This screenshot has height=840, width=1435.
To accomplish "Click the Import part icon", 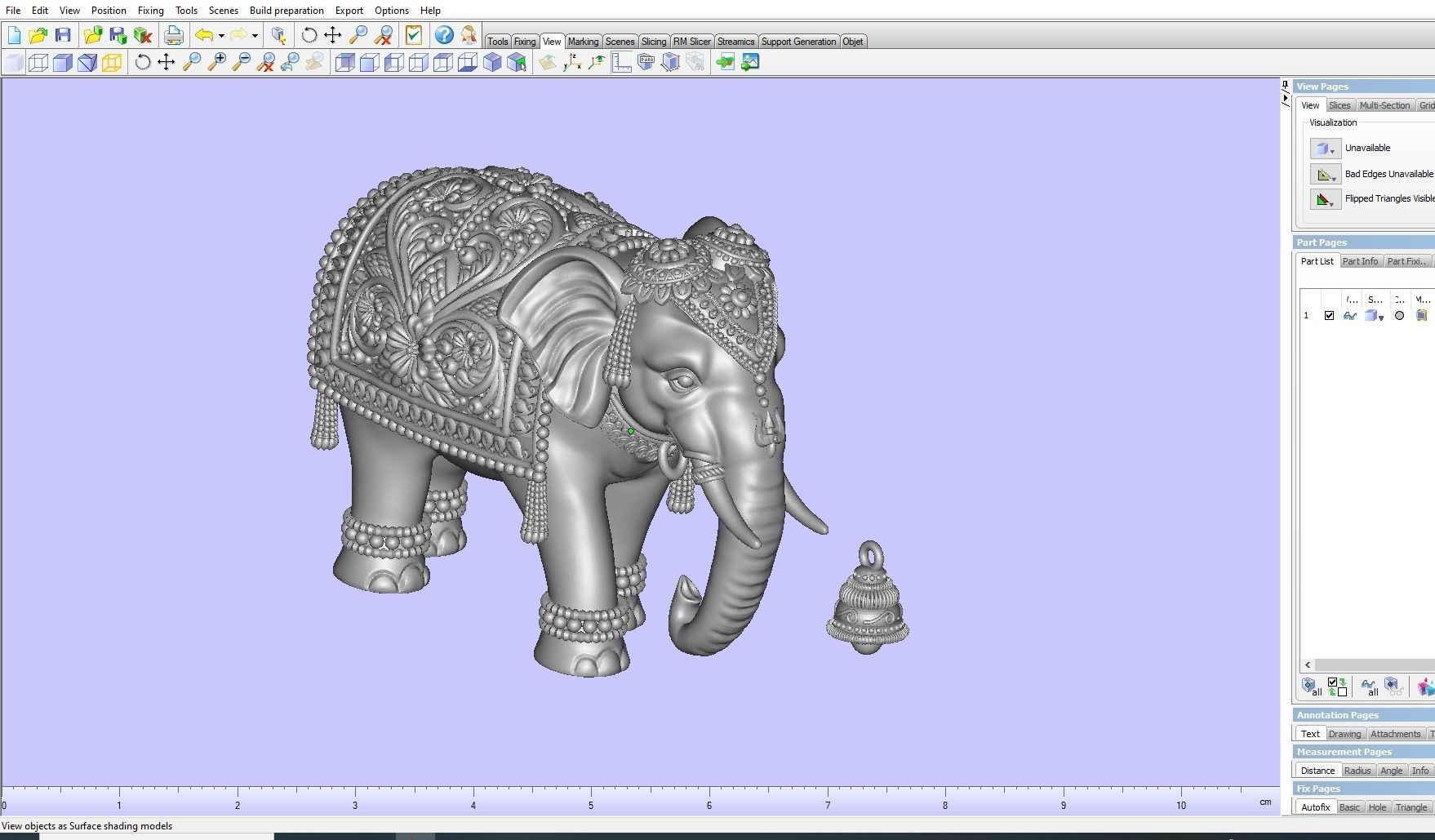I will [x=93, y=35].
